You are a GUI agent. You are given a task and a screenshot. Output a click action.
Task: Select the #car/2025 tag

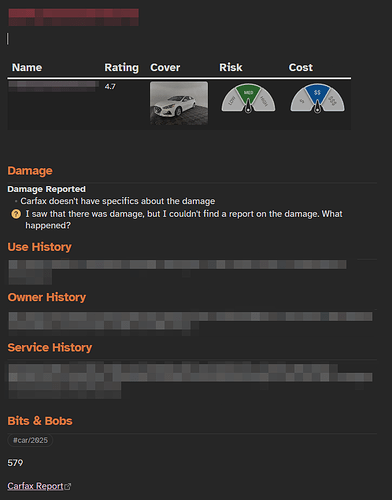pos(30,440)
